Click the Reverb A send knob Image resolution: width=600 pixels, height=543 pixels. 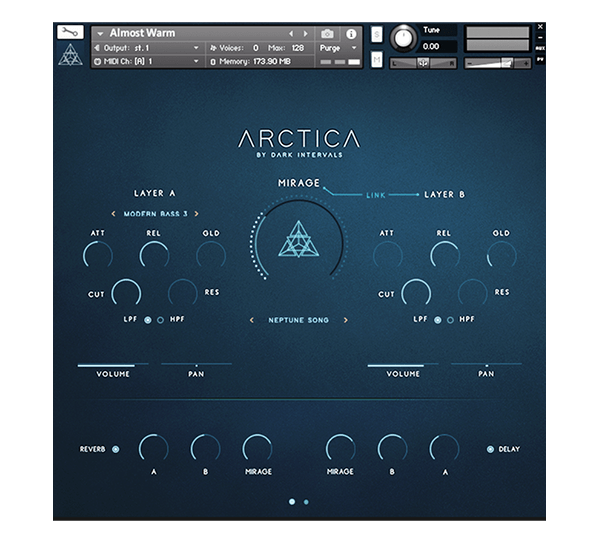pyautogui.click(x=153, y=448)
